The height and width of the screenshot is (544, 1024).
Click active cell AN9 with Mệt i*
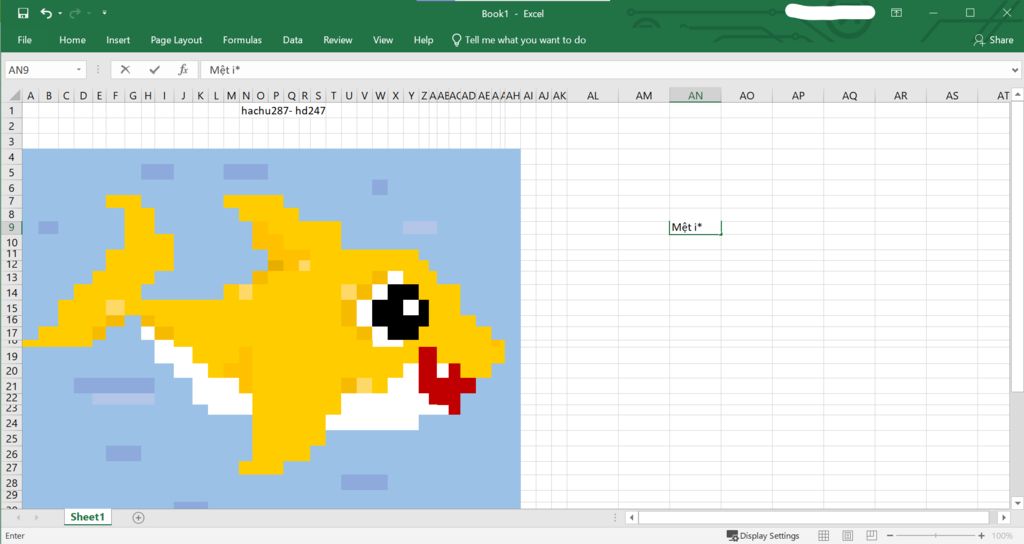click(x=696, y=227)
